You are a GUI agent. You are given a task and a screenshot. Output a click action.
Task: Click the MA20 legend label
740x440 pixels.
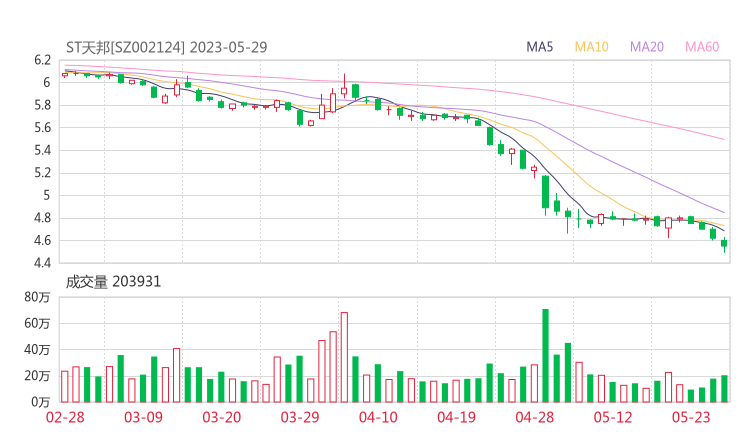(647, 47)
